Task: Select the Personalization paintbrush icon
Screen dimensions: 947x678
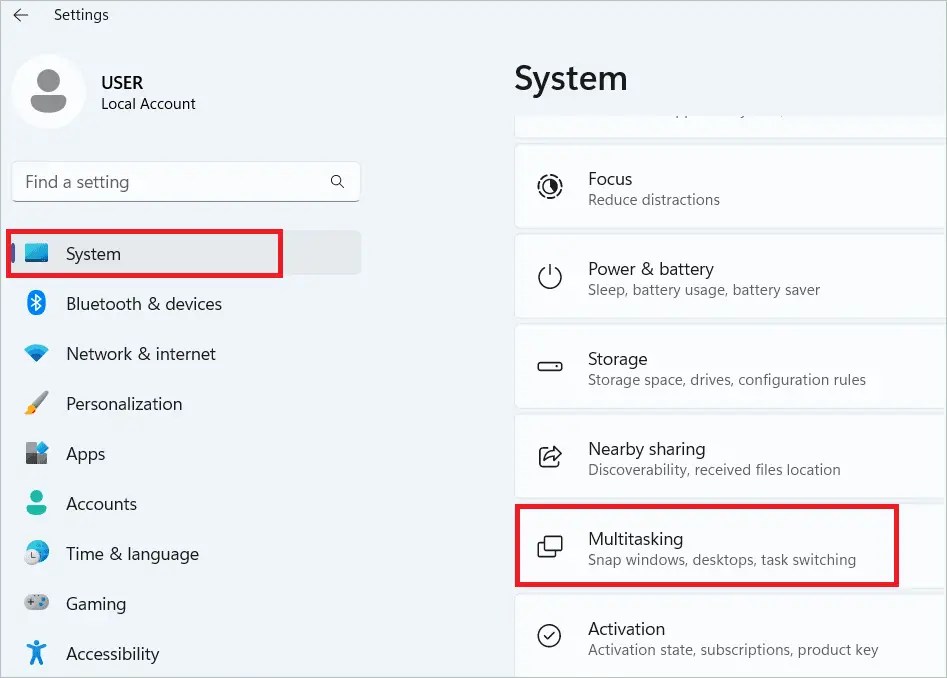Action: coord(36,404)
